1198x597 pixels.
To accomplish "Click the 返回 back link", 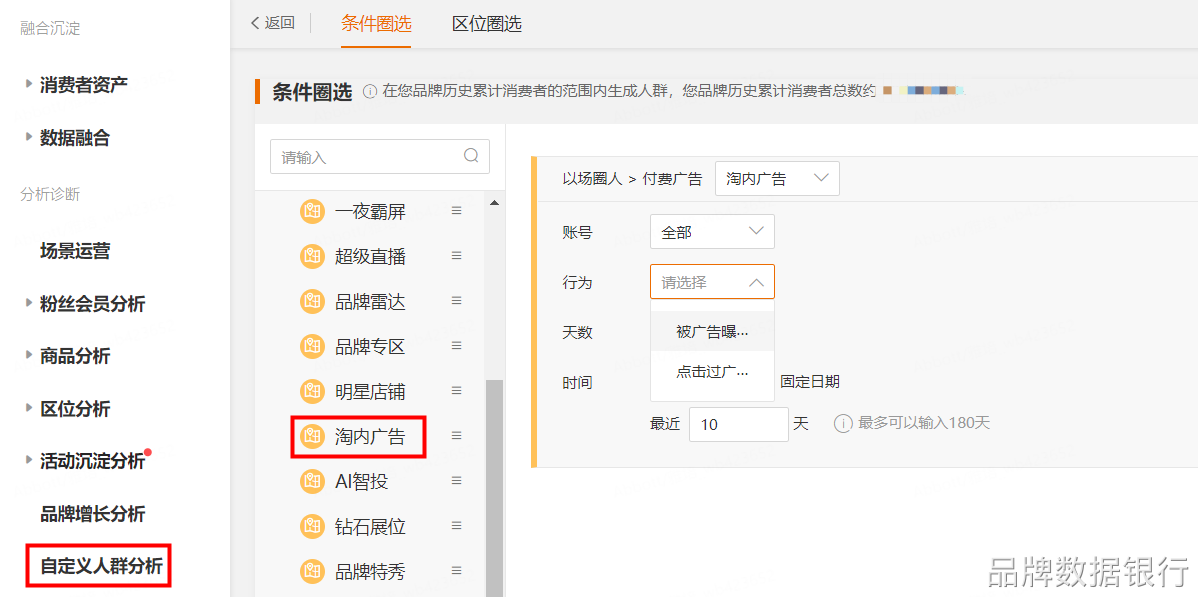I will coord(272,23).
